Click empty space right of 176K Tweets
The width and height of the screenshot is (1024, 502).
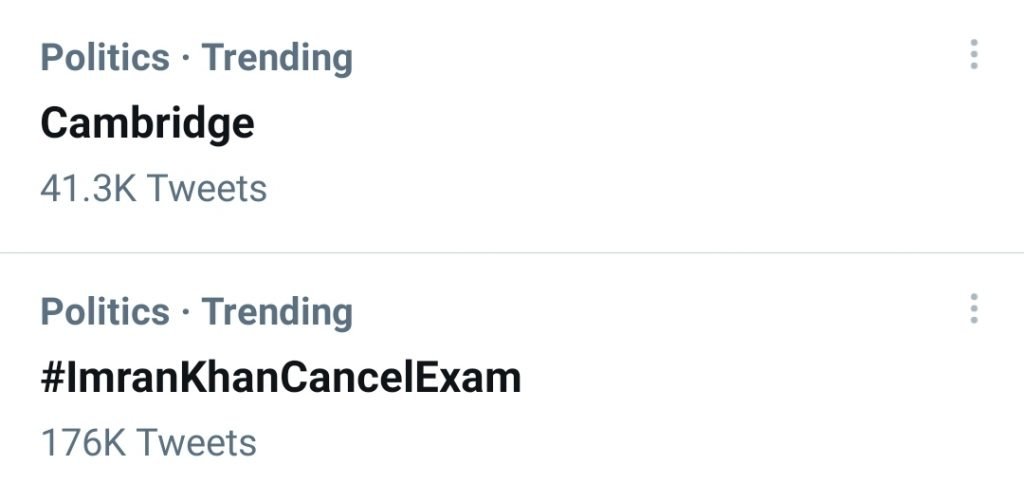tap(600, 442)
